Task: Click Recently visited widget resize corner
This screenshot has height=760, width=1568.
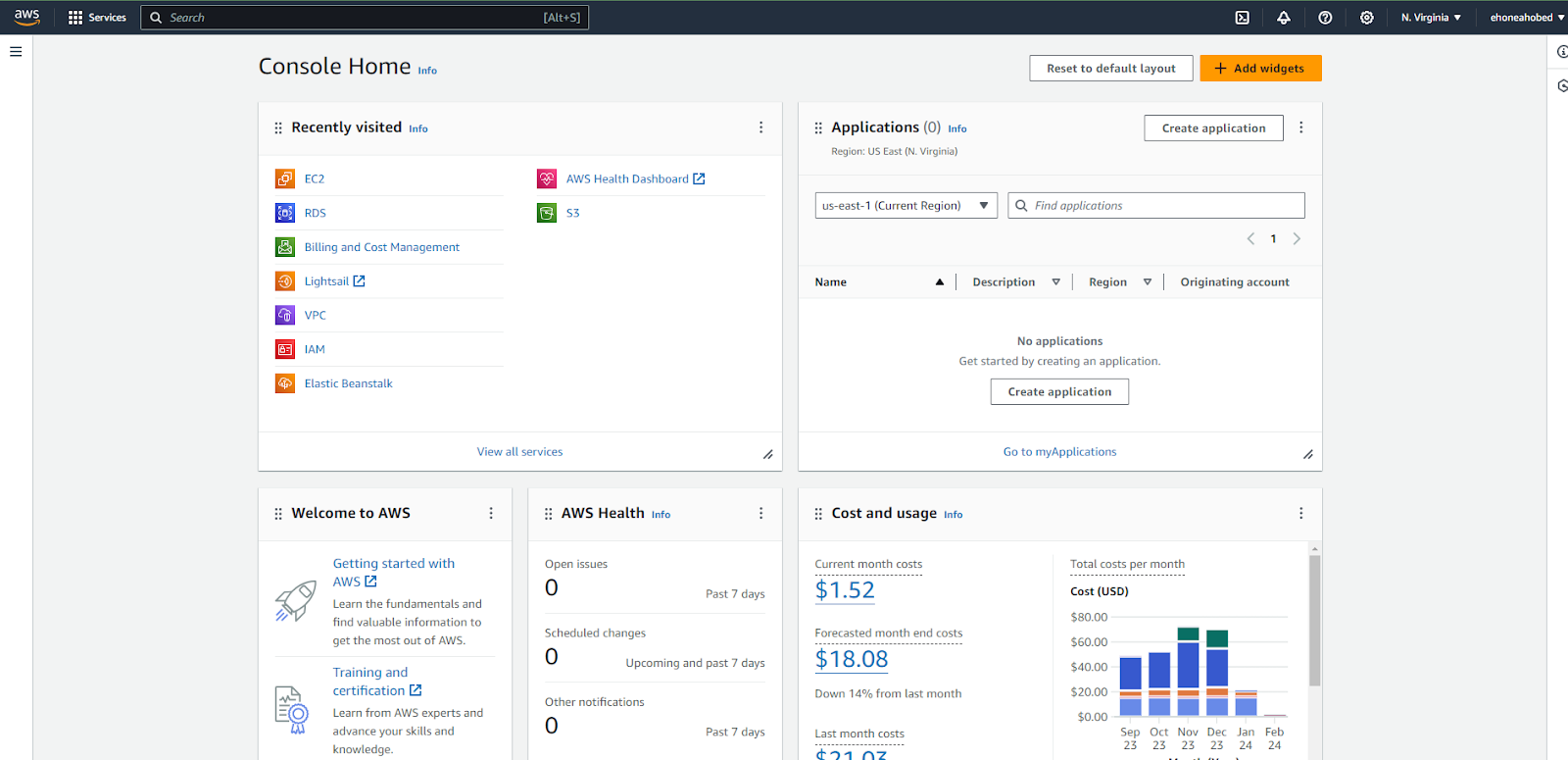Action: [x=768, y=454]
